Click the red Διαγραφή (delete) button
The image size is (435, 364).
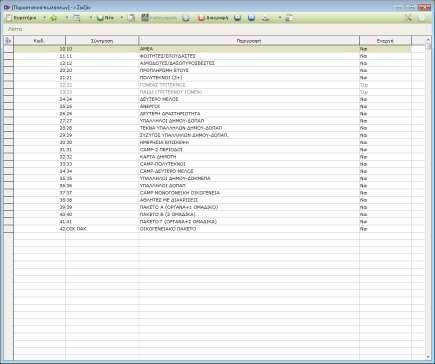[x=213, y=18]
